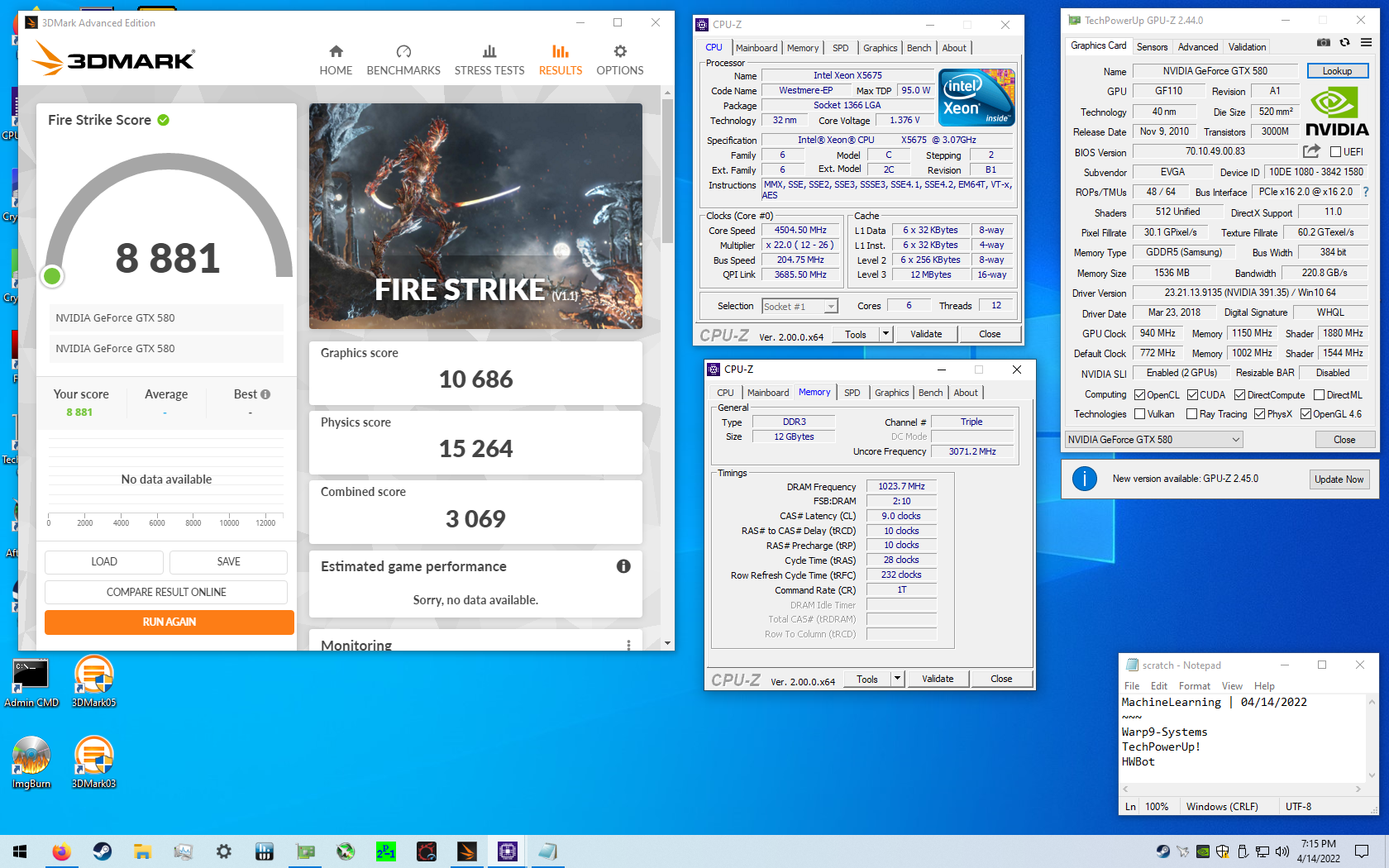This screenshot has height=868, width=1389.
Task: Open the 3DMark03 desktop shortcut
Action: (93, 762)
